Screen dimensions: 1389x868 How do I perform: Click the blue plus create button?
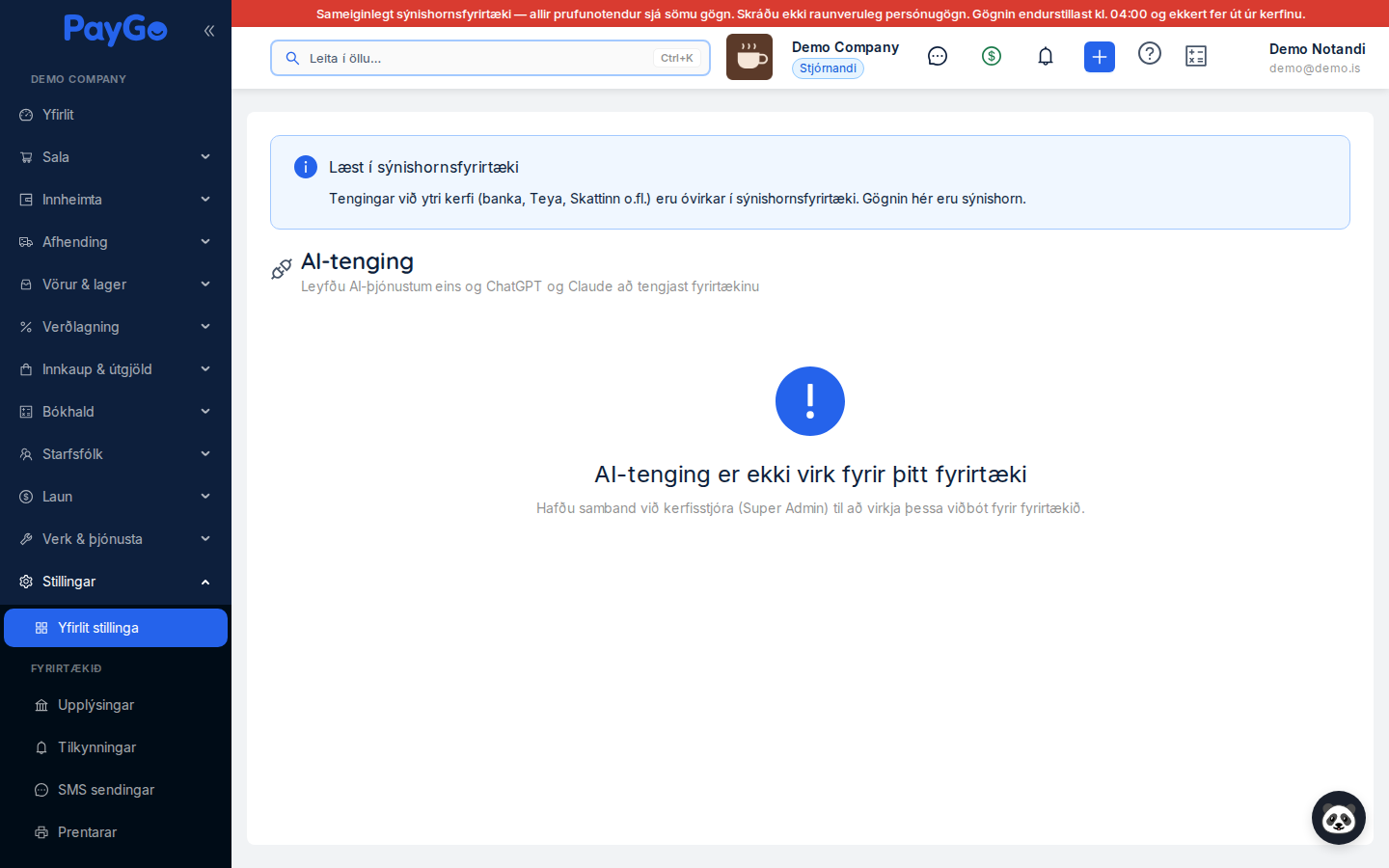pos(1100,57)
